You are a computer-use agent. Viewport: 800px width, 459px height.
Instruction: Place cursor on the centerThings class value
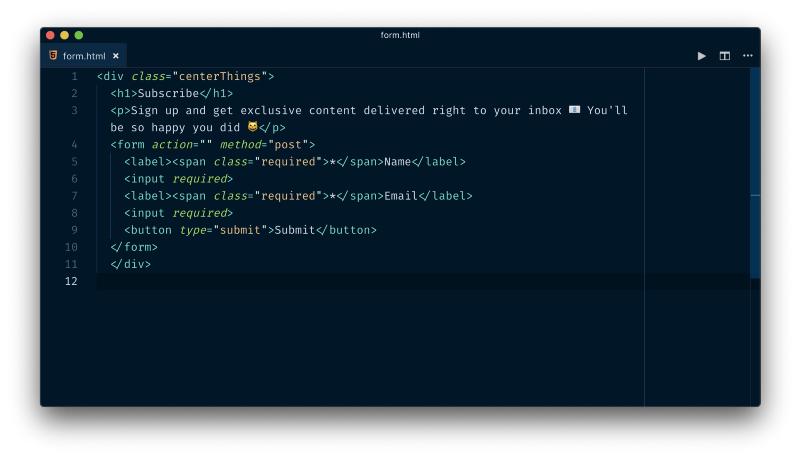point(219,76)
